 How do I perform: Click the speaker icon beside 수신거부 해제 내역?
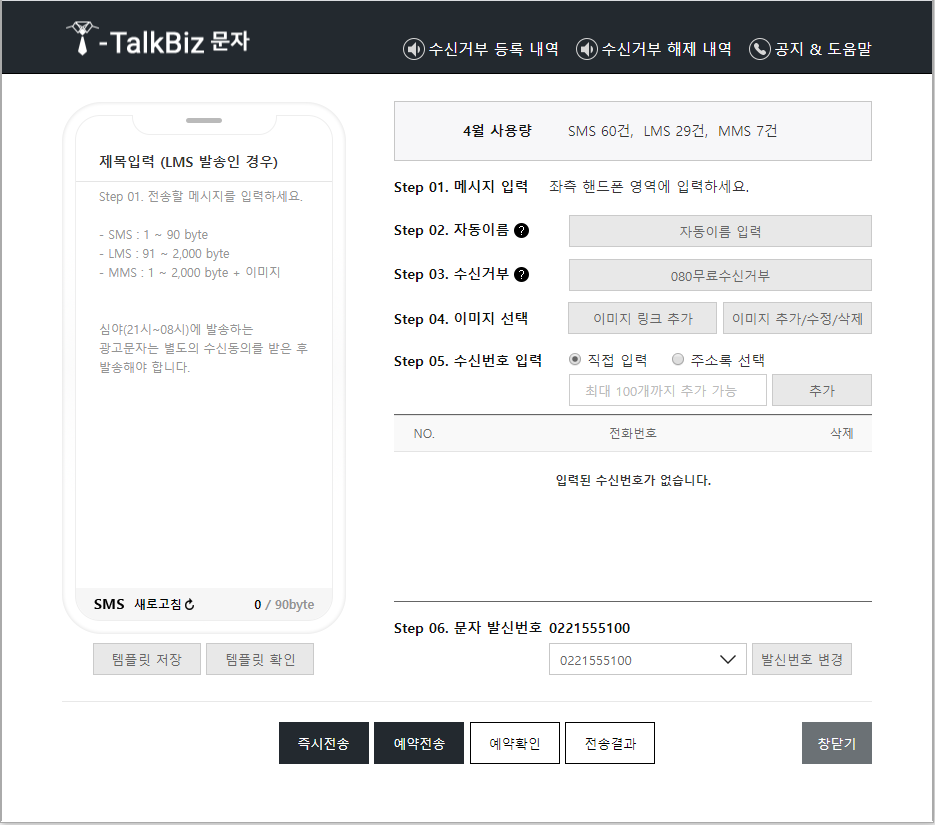point(587,49)
